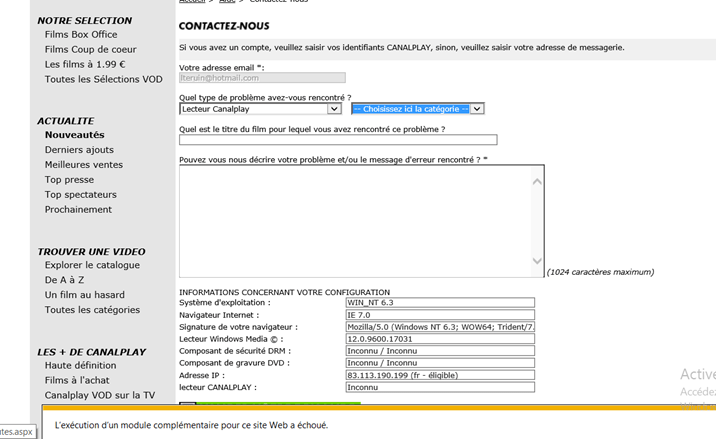Click inside the problem description text area
This screenshot has width=716, height=439.
(355, 220)
